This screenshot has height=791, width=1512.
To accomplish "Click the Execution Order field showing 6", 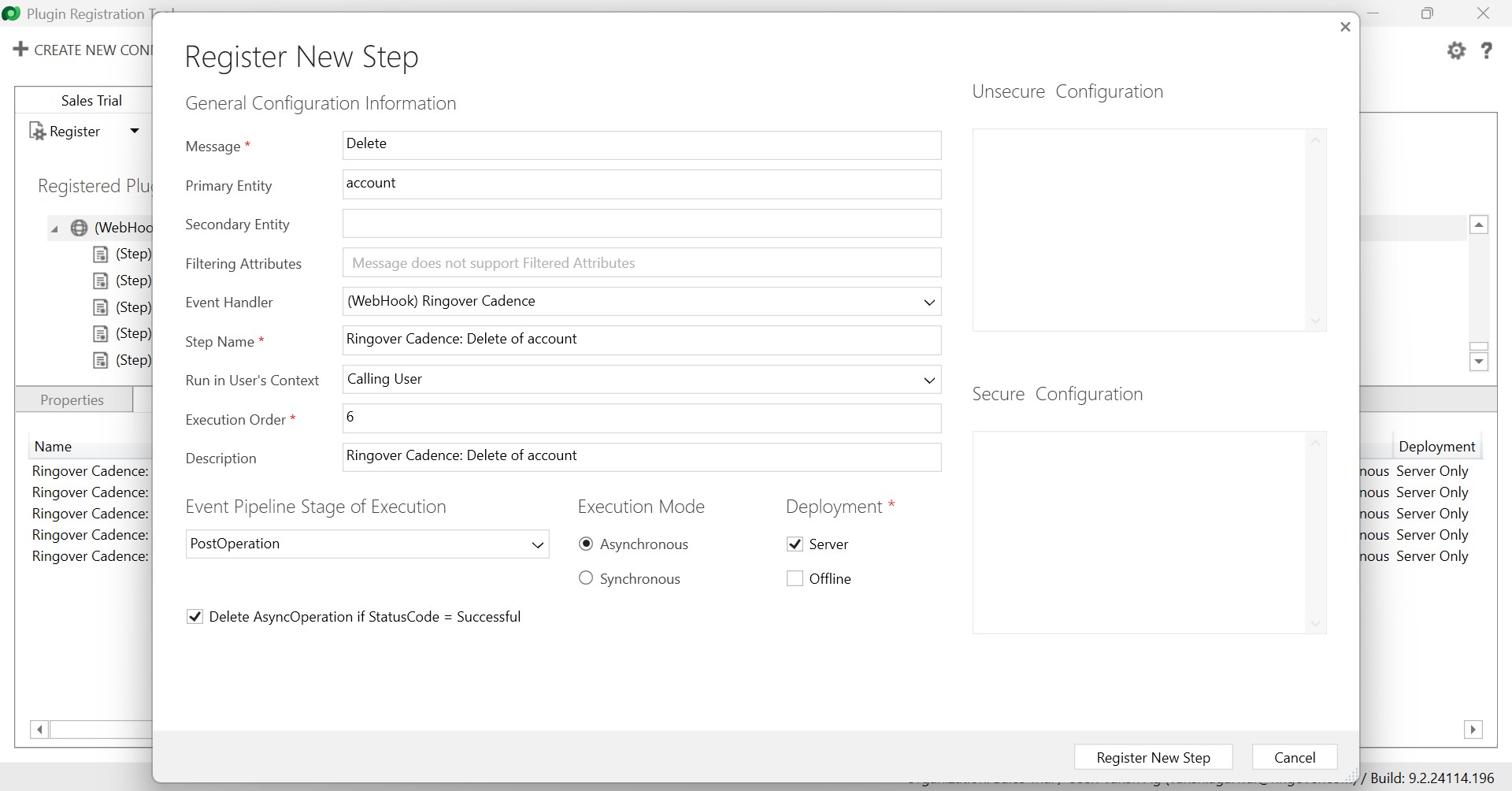I will (x=642, y=418).
